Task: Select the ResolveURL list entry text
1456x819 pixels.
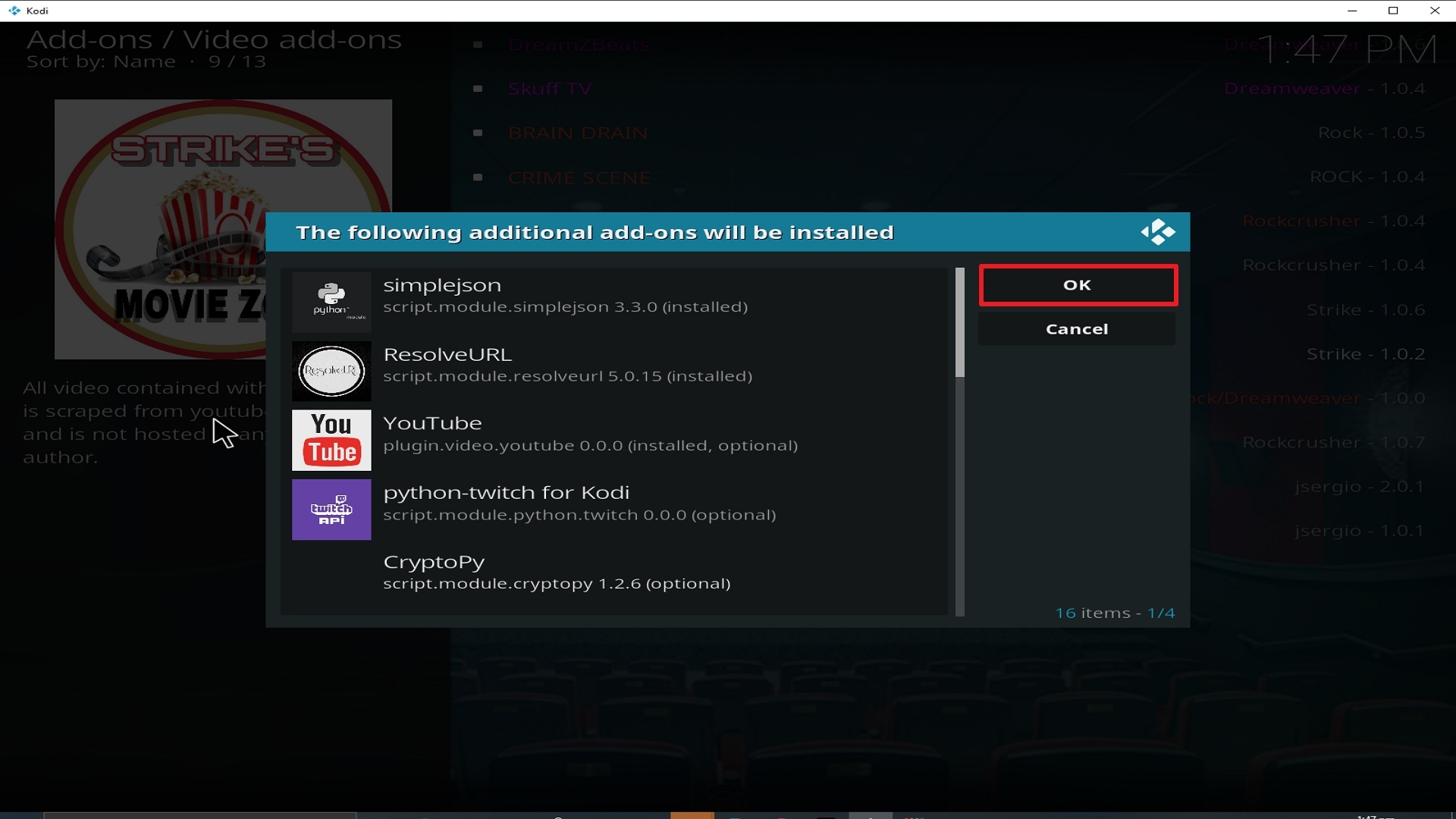Action: 567,365
